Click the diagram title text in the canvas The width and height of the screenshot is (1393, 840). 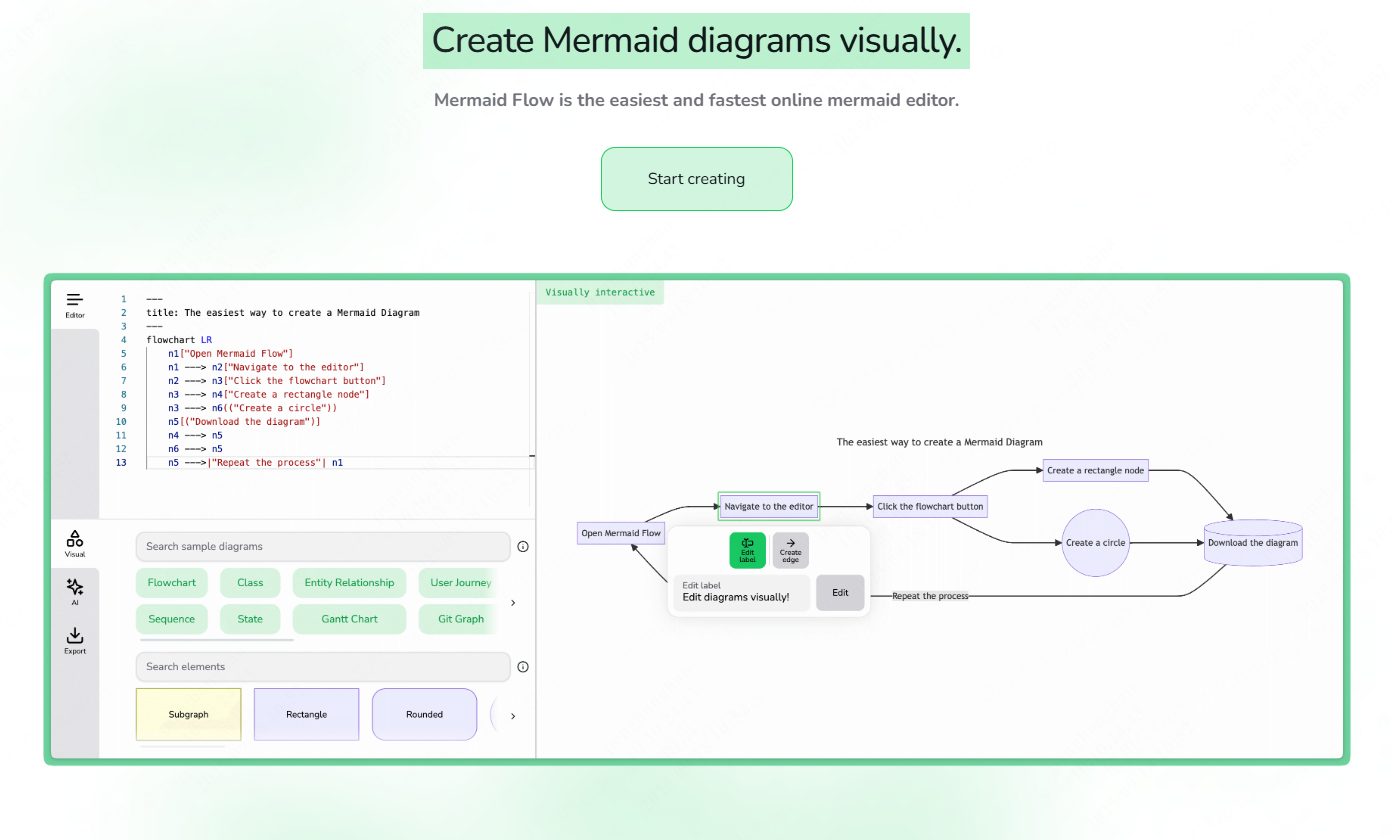tap(939, 442)
